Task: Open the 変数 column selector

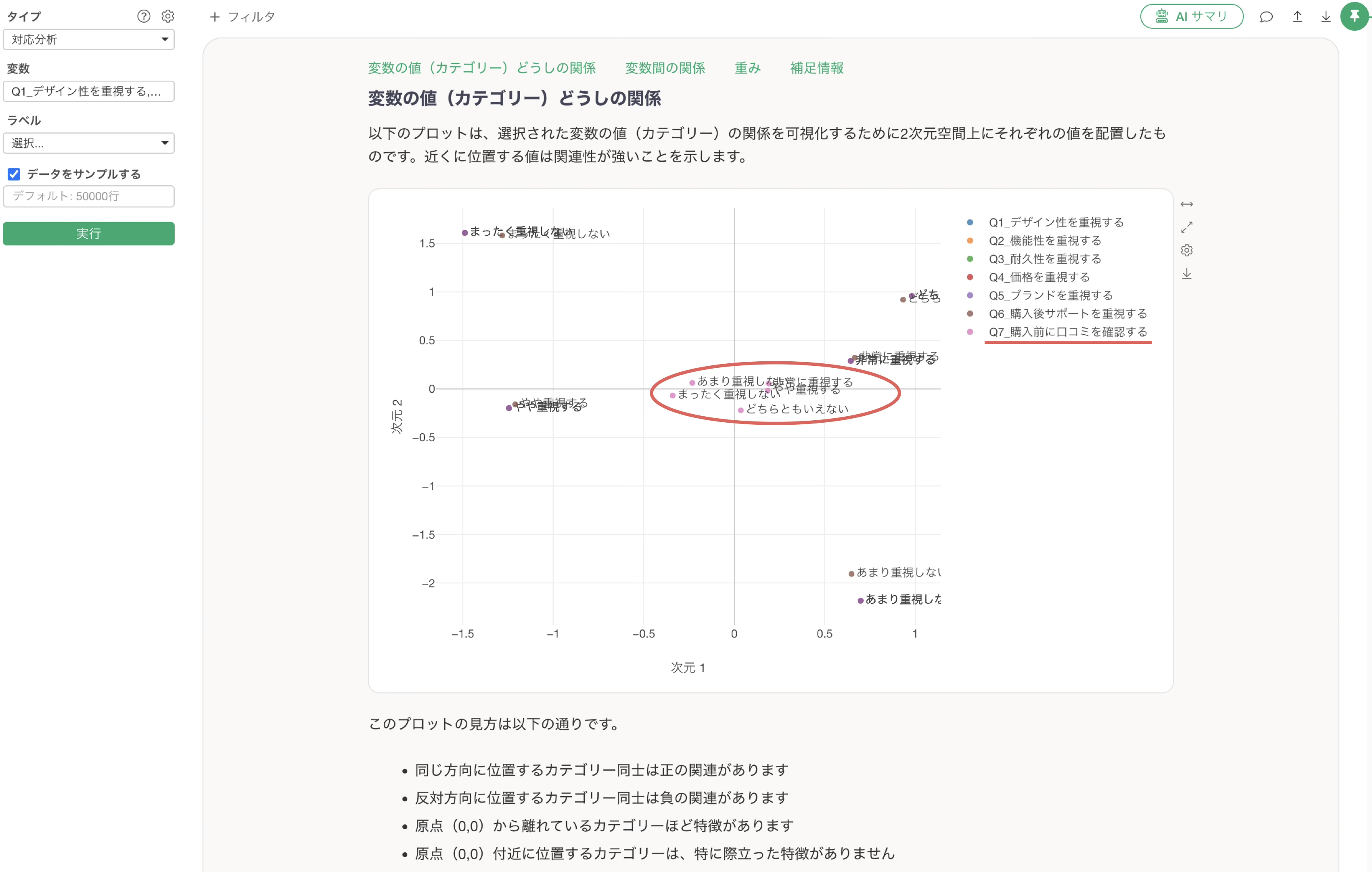Action: point(88,91)
